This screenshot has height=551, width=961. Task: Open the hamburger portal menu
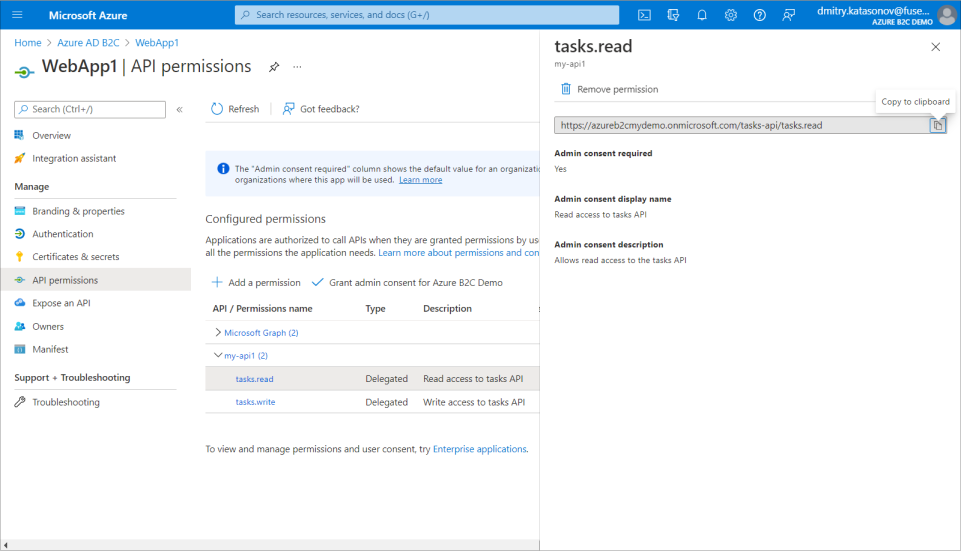17,15
